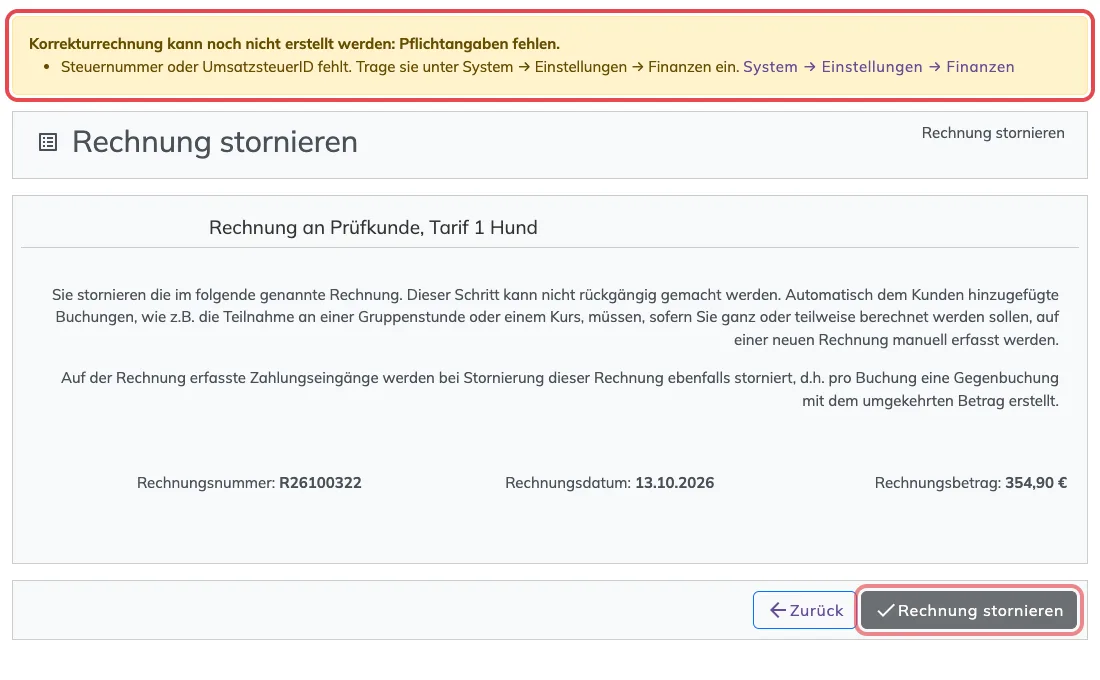Click the Rechnung stornieren breadcrumb text
The width and height of the screenshot is (1100, 680).
point(993,133)
